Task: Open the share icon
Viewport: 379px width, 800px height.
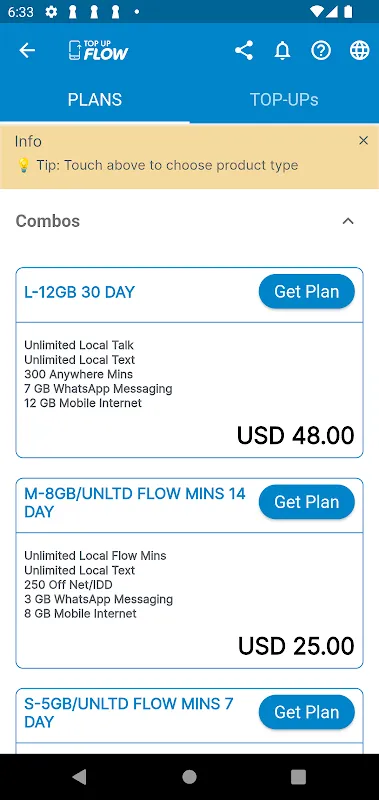Action: (x=244, y=51)
